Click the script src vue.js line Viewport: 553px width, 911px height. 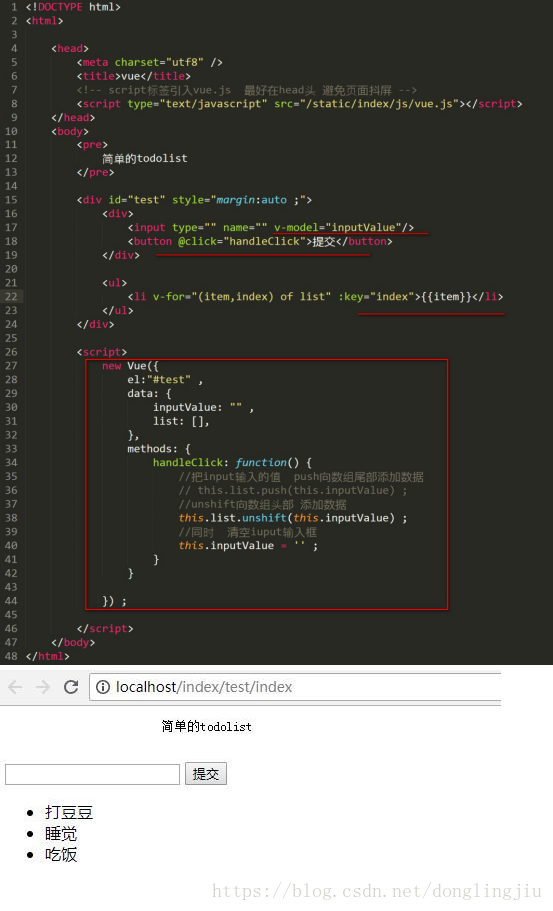pyautogui.click(x=300, y=104)
